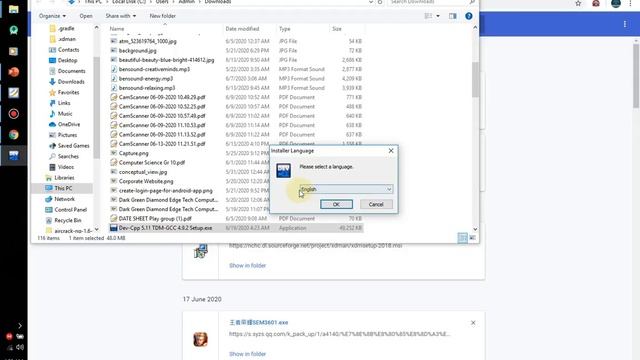Select Recycle Bin in navigation pane
The width and height of the screenshot is (640, 360).
63,220
